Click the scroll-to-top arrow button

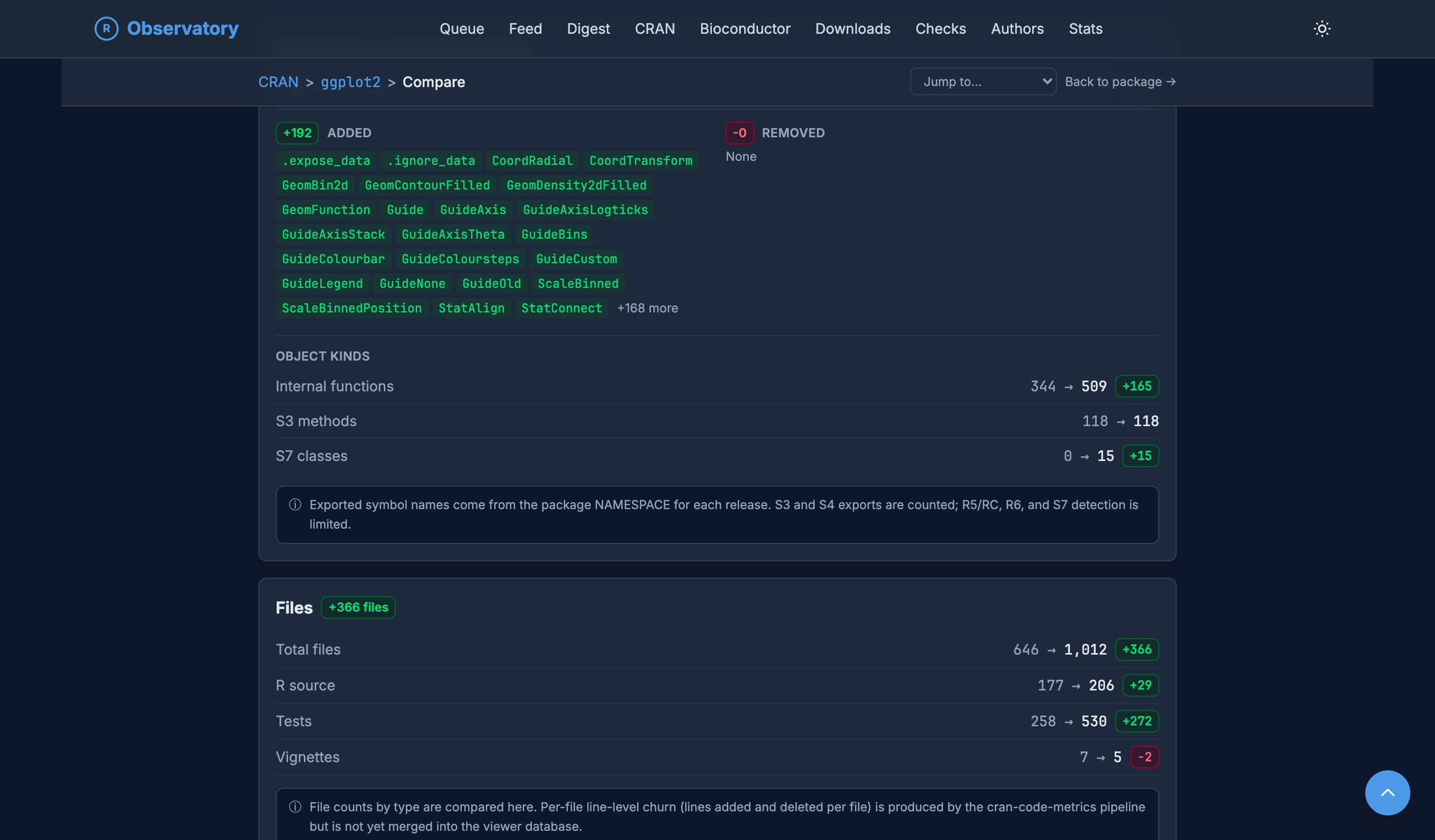point(1387,792)
